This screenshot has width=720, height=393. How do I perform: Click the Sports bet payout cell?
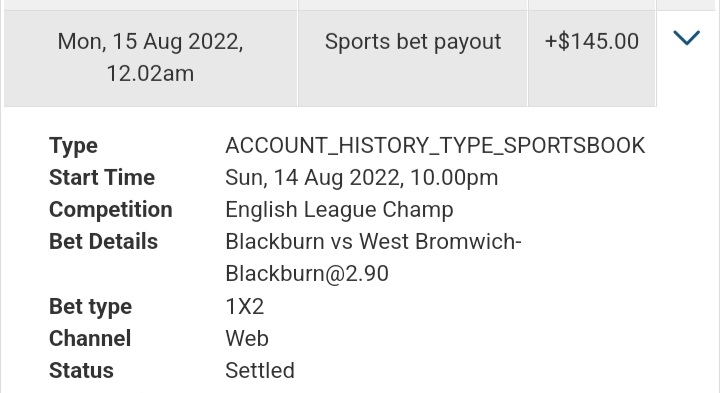pyautogui.click(x=413, y=58)
